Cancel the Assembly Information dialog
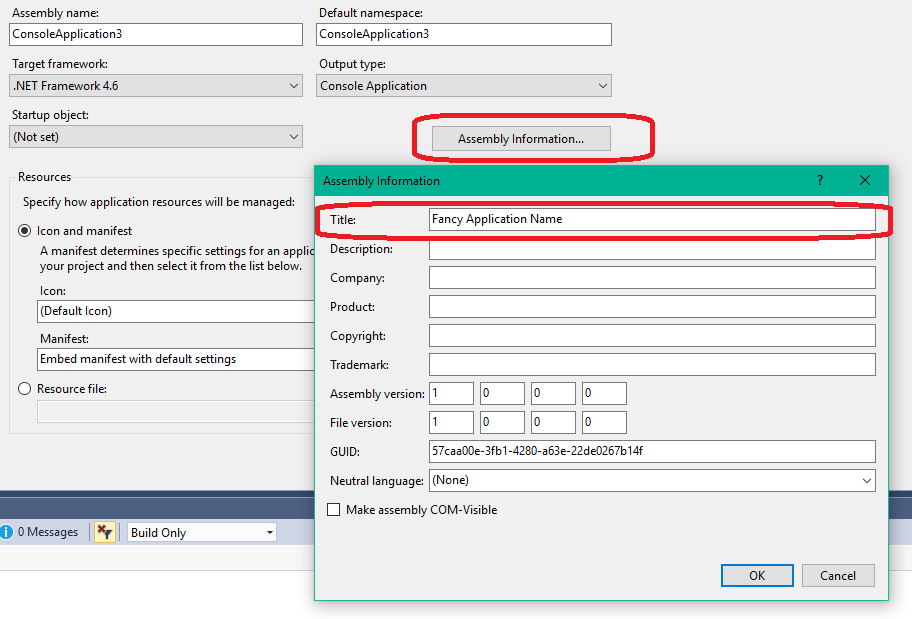This screenshot has width=912, height=619. pyautogui.click(x=838, y=575)
